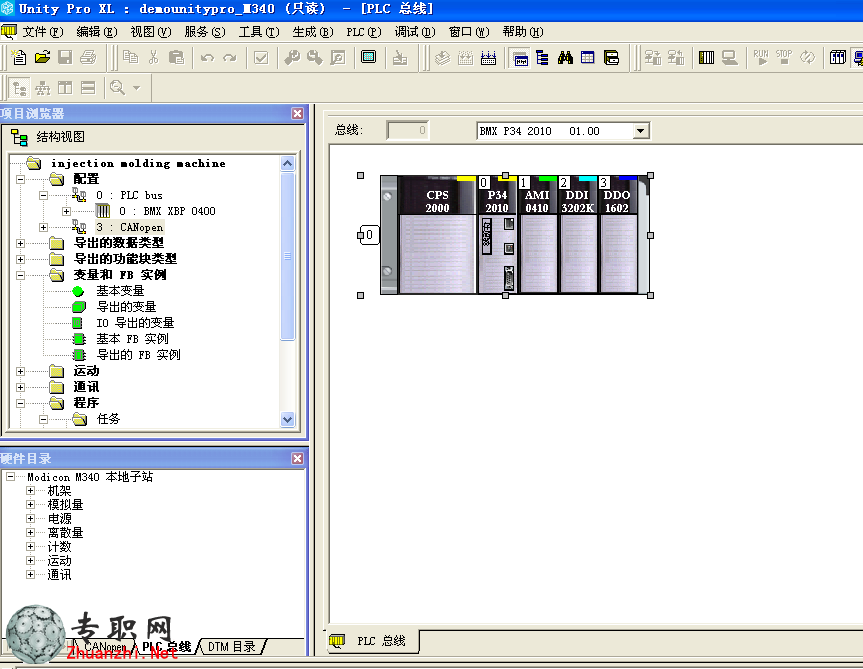This screenshot has height=669, width=863.
Task: Open the PLC(P) menu
Action: pos(364,32)
